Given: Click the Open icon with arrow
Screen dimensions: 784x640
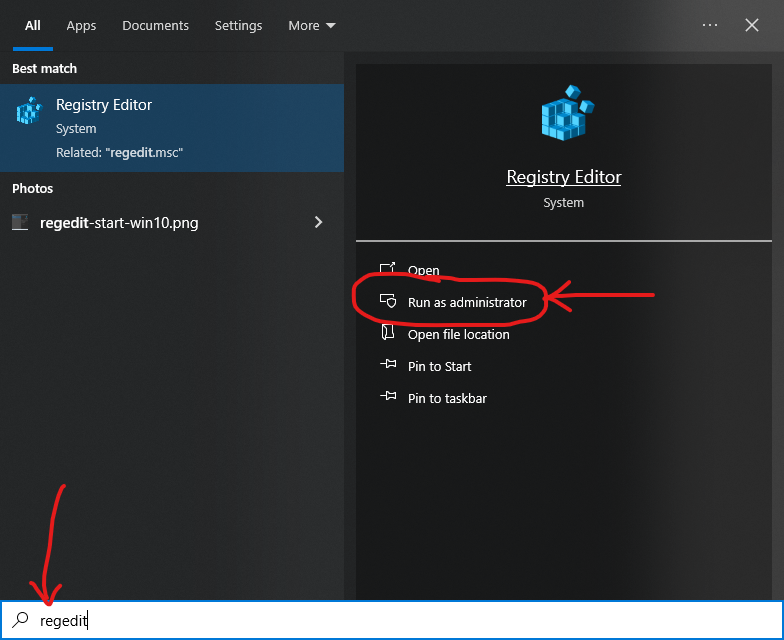Looking at the screenshot, I should point(388,268).
